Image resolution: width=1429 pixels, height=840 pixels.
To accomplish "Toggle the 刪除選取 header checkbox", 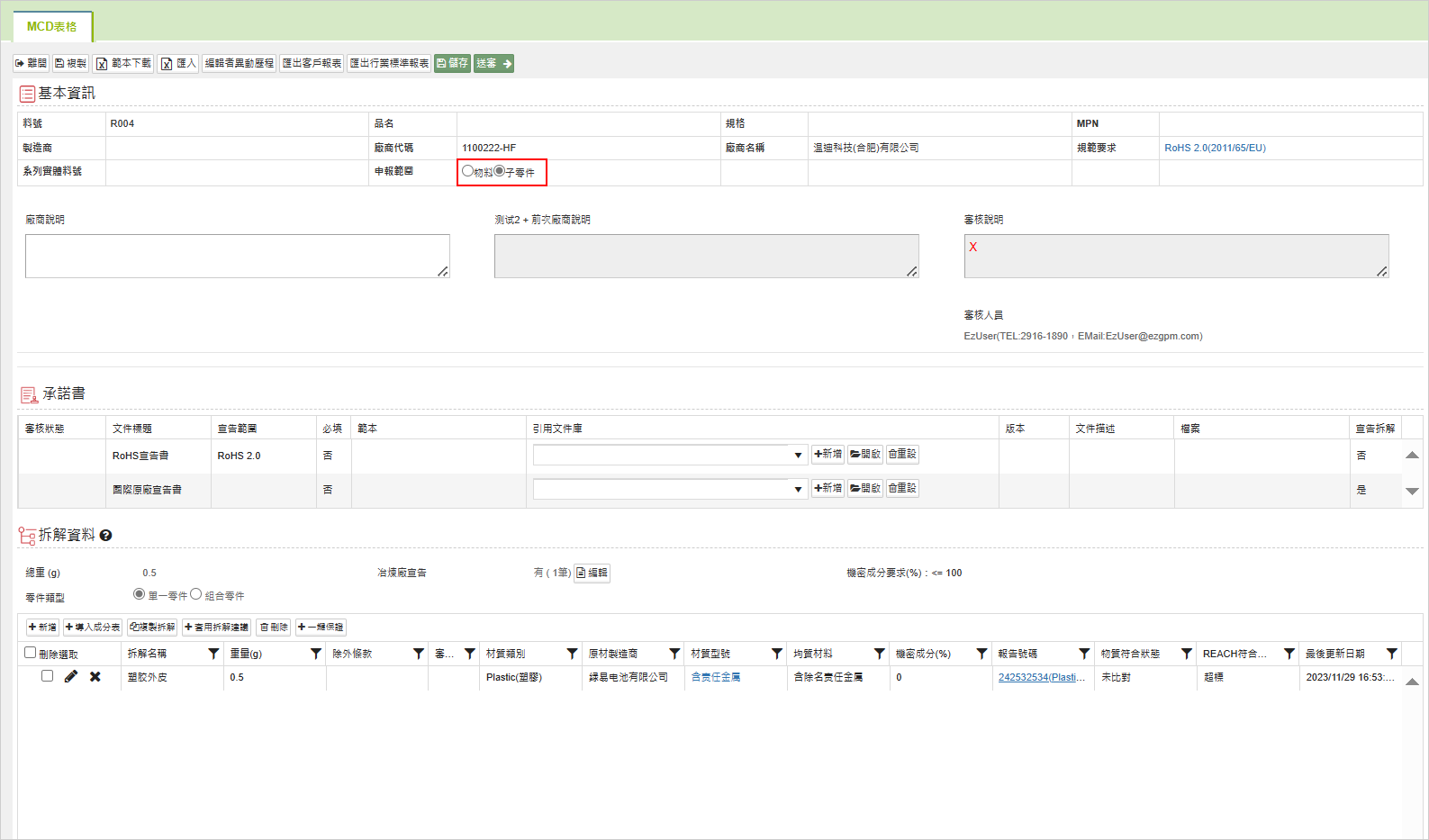I will click(x=31, y=653).
